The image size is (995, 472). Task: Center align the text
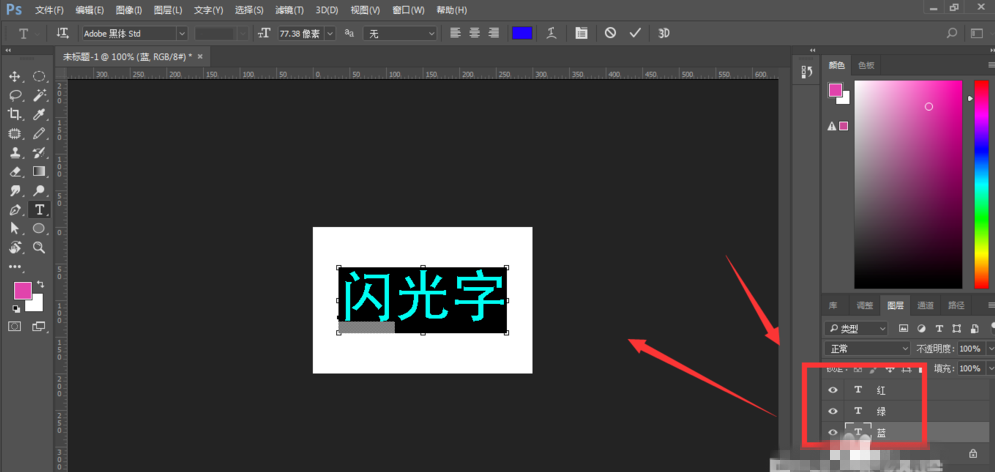point(475,33)
